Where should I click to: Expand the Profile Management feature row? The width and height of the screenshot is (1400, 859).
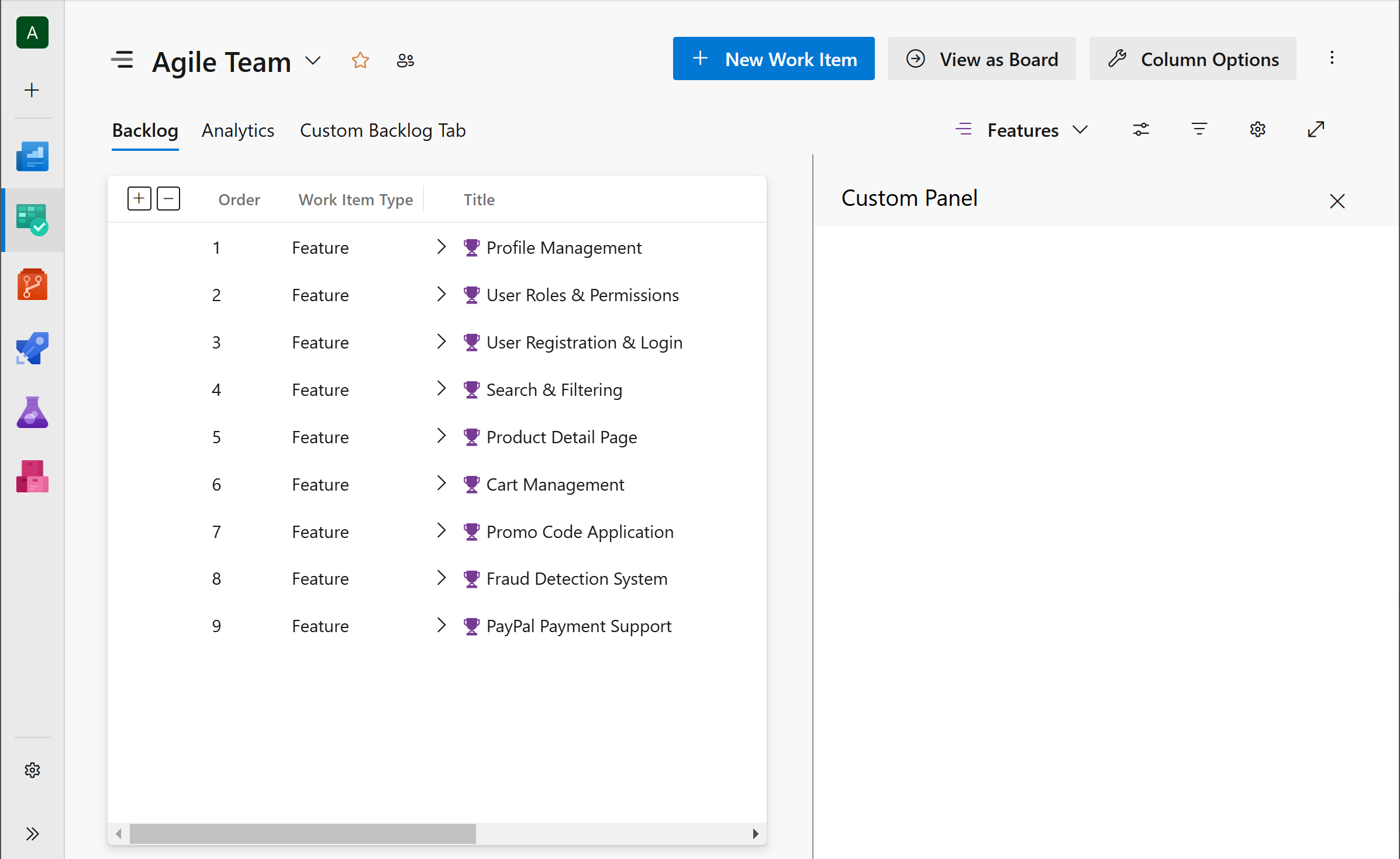(x=442, y=247)
